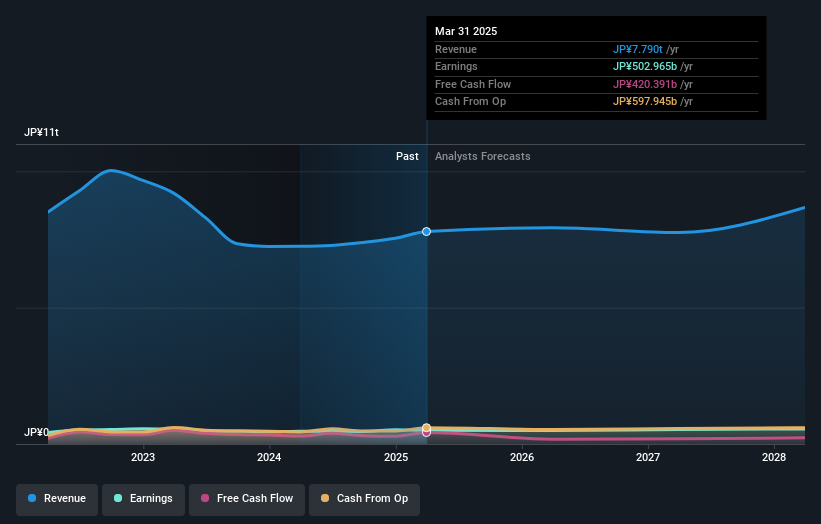Click the Cash From Op label in tooltip
Viewport: 821px width, 524px height.
471,102
